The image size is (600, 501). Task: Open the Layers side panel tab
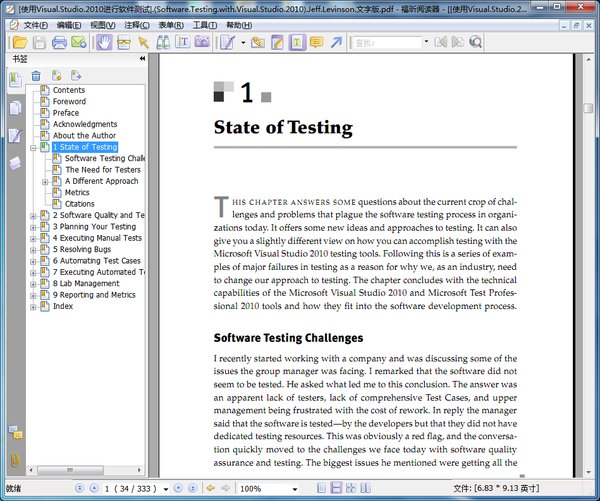click(x=15, y=163)
